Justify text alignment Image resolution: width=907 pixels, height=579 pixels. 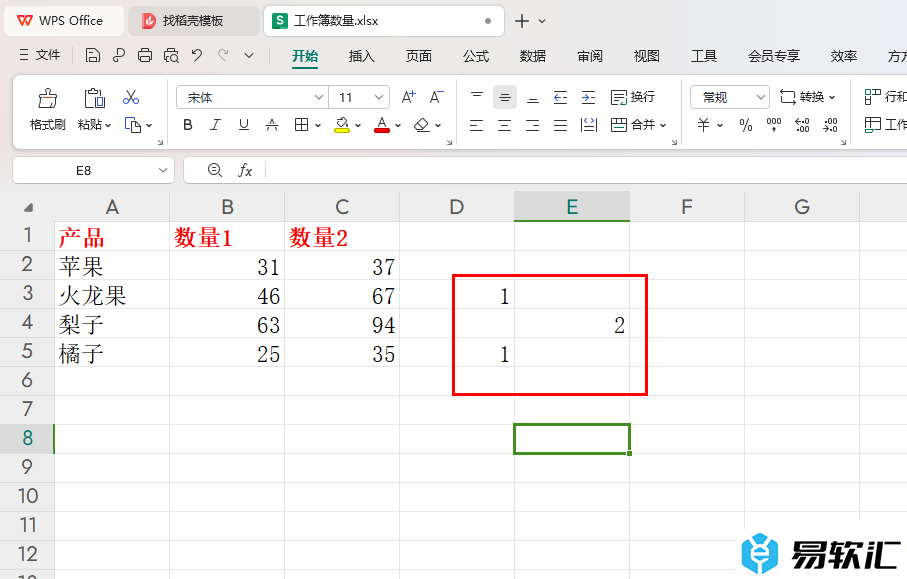(x=561, y=125)
